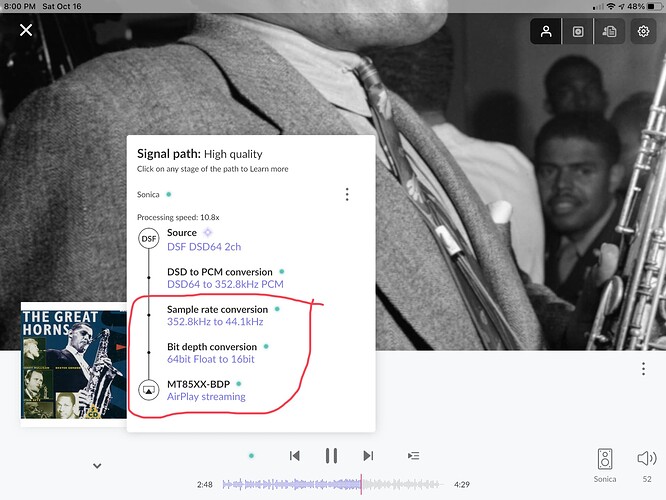Open DSD64 to 352.8kHz PCM stage

(x=225, y=284)
